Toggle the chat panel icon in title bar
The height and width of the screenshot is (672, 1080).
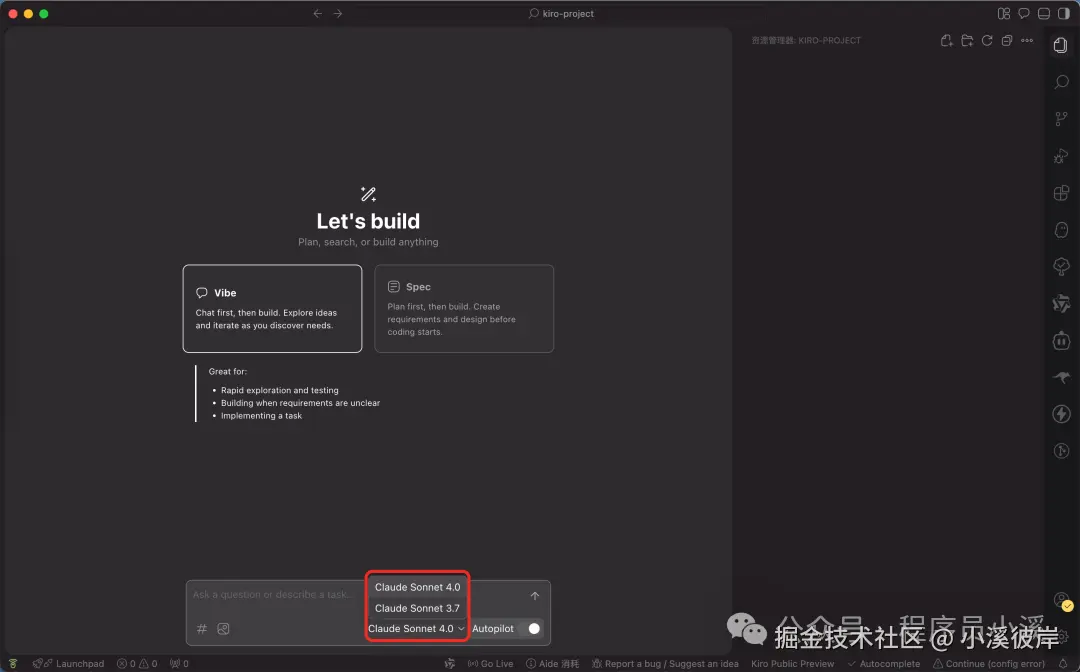(x=1024, y=14)
